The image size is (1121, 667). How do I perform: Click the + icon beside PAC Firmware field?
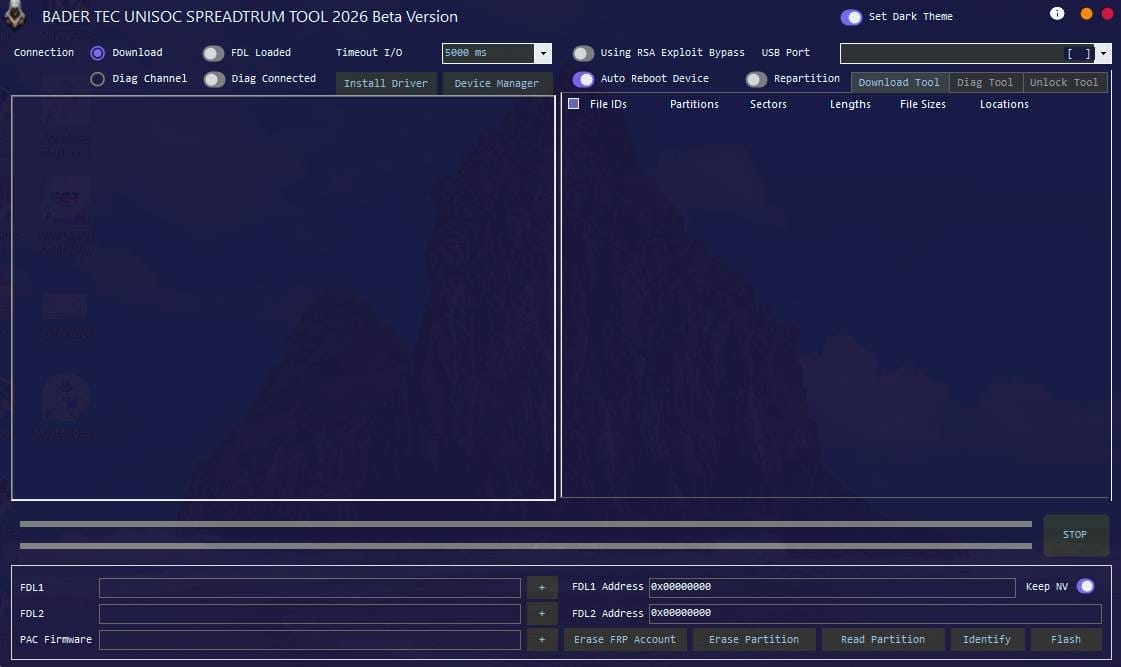[x=542, y=639]
